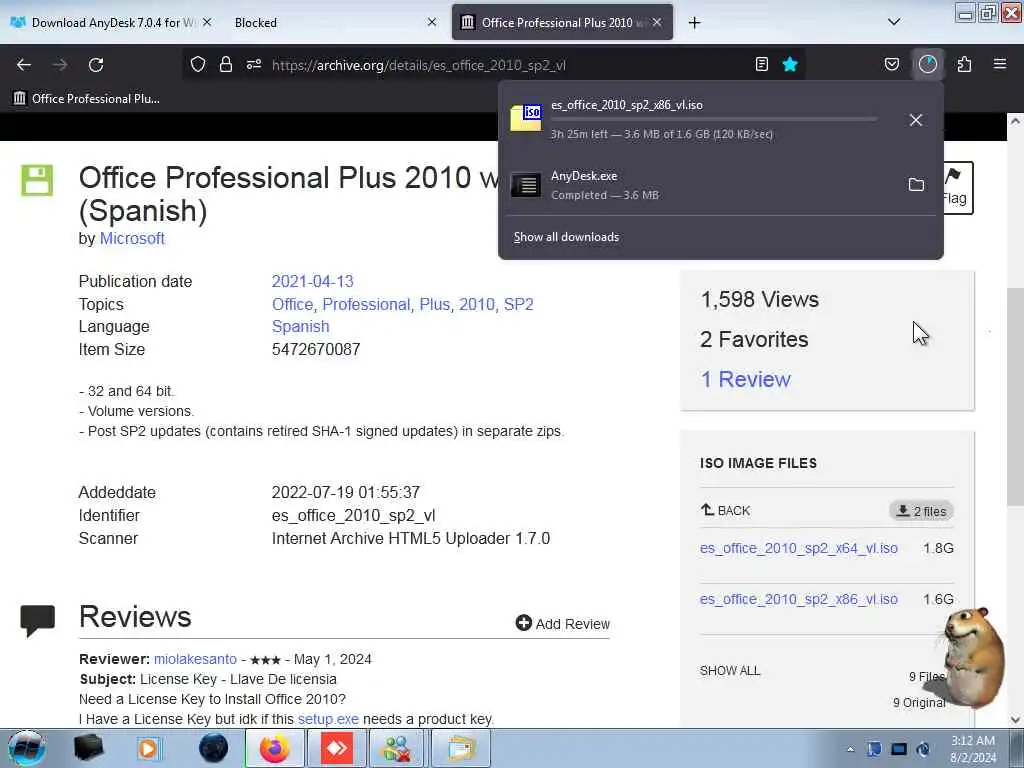The image size is (1024, 768).
Task: Open the media player taskbar icon
Action: [149, 748]
